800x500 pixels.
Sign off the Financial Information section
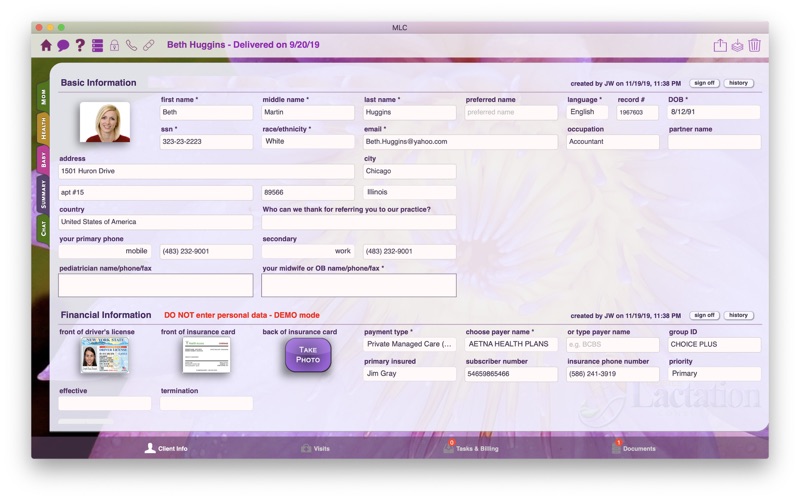[704, 315]
